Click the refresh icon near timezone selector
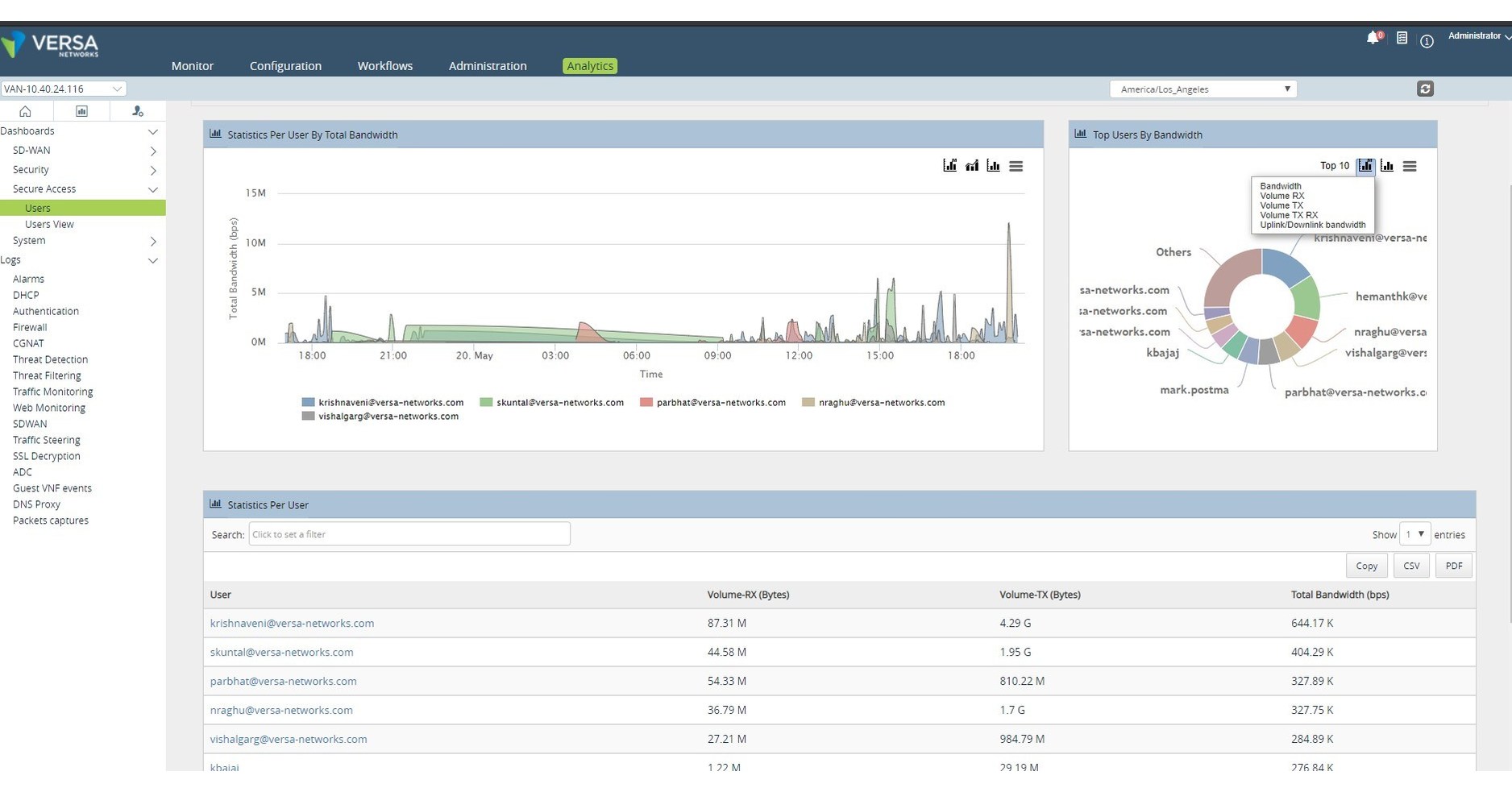 pos(1426,89)
